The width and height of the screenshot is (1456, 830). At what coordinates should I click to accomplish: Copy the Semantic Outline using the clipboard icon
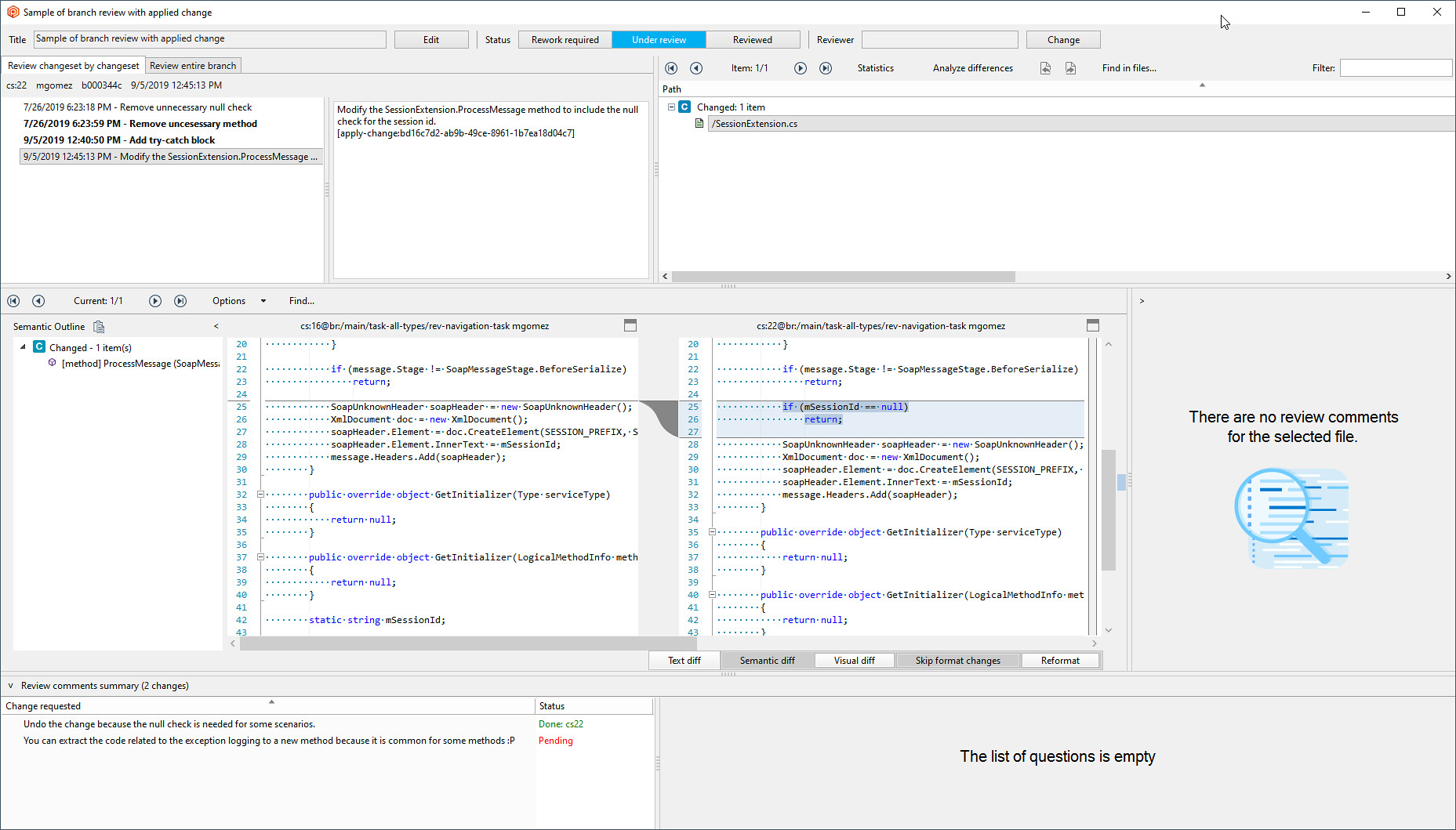coord(99,326)
